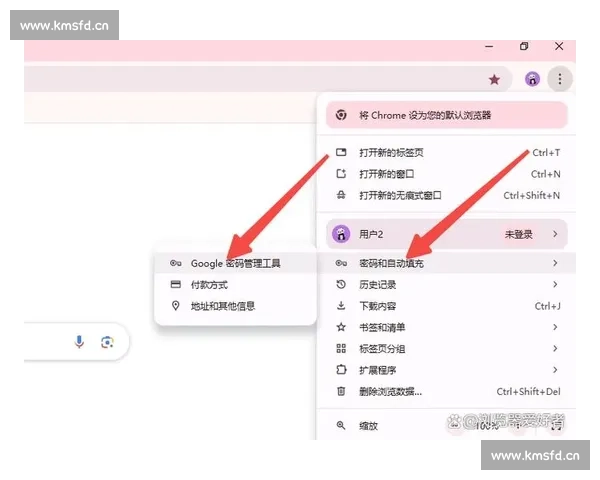
Task: Expand the 标签页分组 submenu arrow
Action: (555, 348)
